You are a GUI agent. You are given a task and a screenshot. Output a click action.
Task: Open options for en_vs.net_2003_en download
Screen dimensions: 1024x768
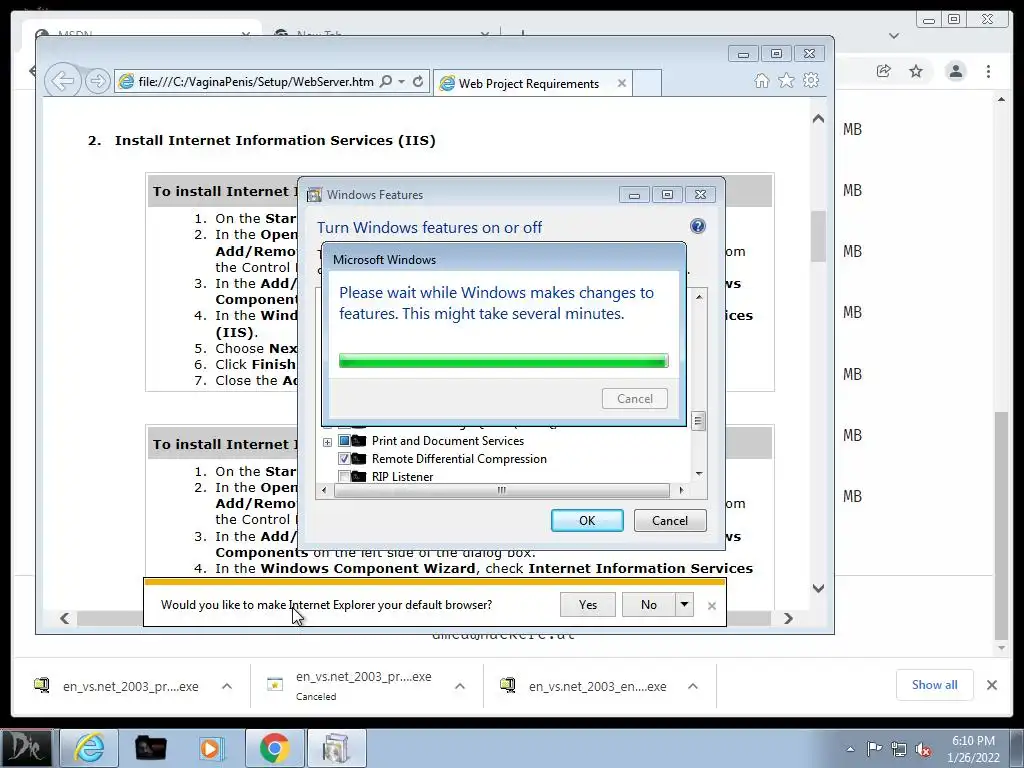coord(693,686)
